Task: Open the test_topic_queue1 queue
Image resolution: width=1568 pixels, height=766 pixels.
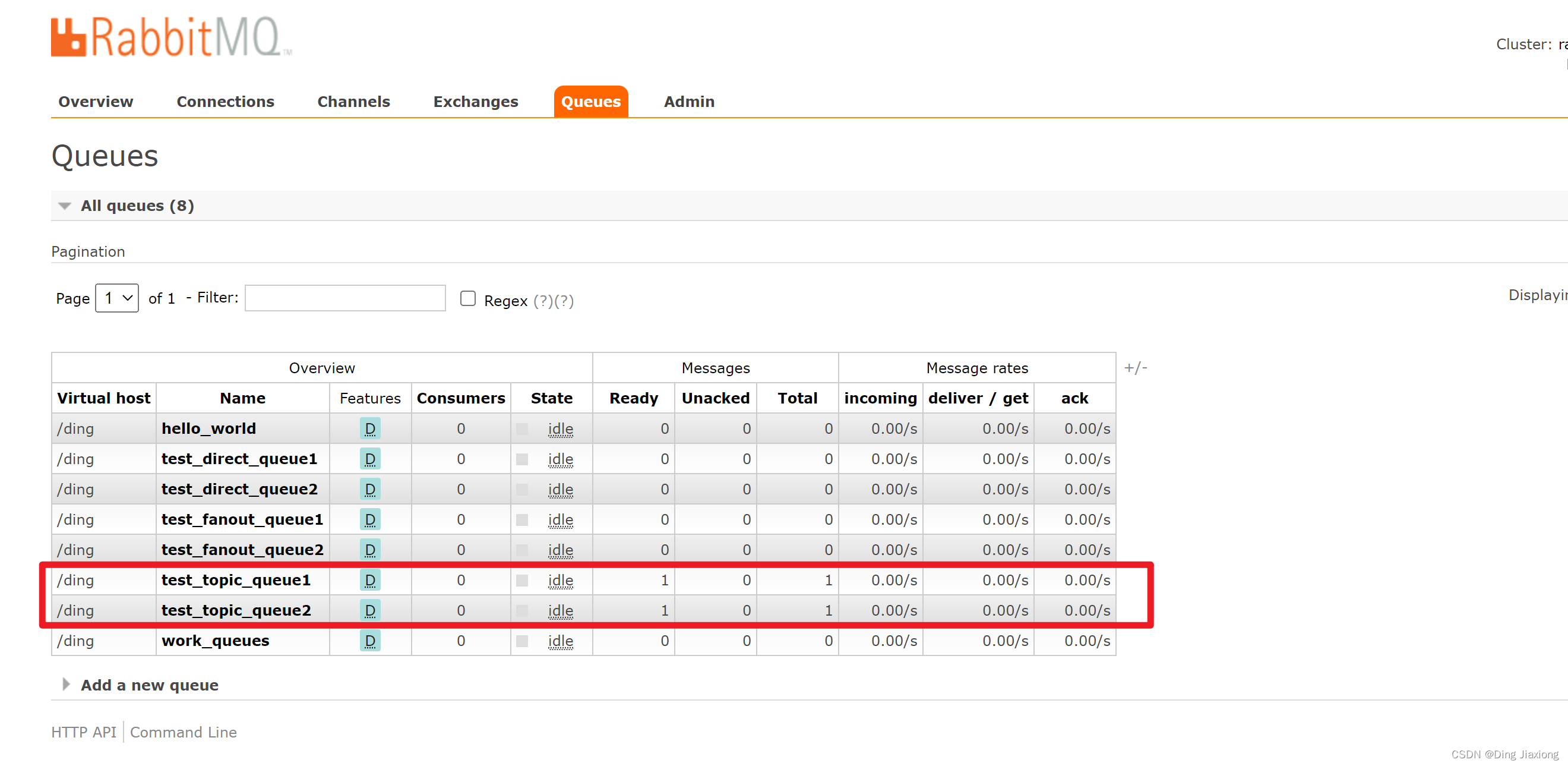Action: tap(236, 580)
